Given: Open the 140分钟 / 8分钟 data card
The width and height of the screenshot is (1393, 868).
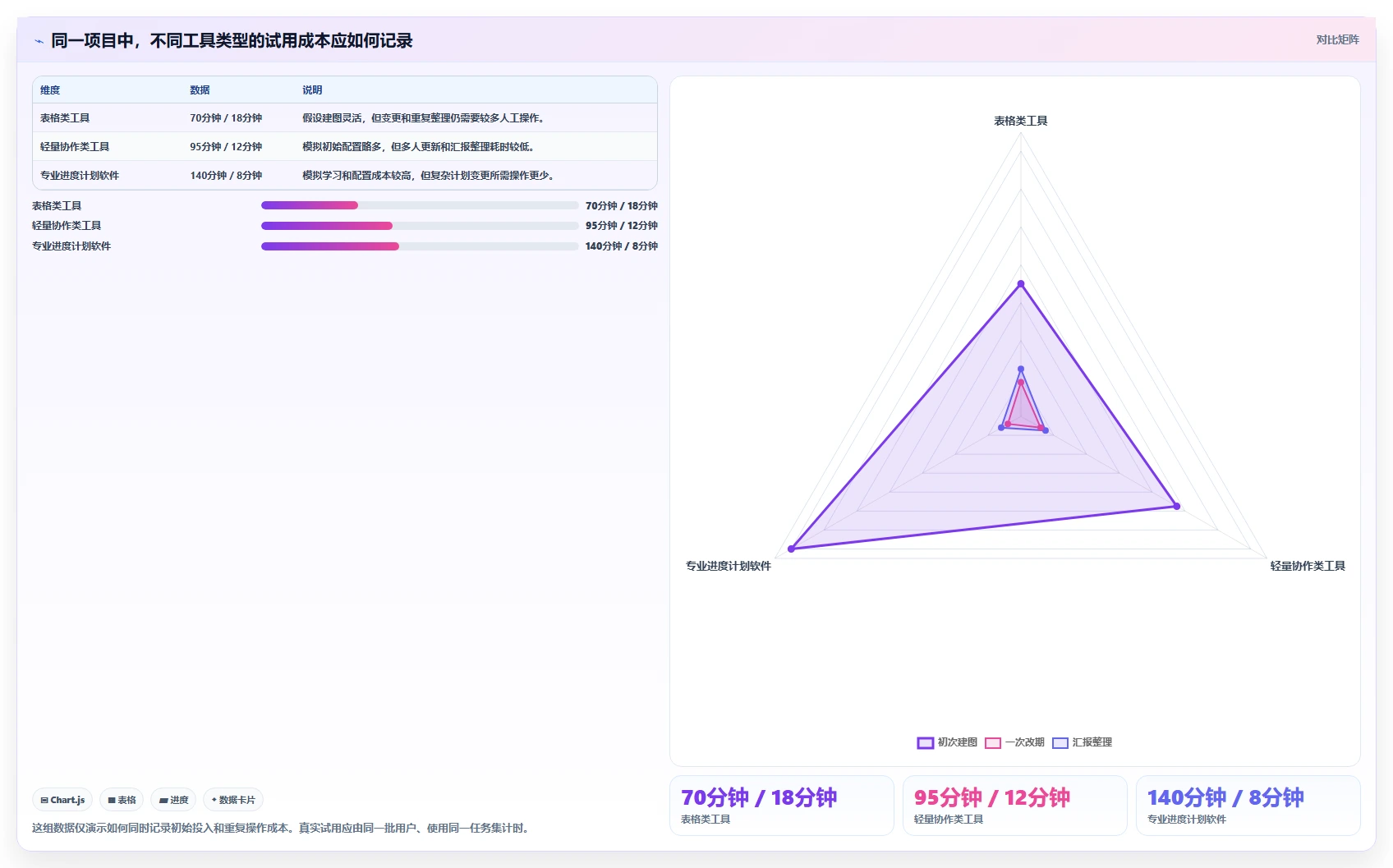Looking at the screenshot, I should [x=1248, y=806].
